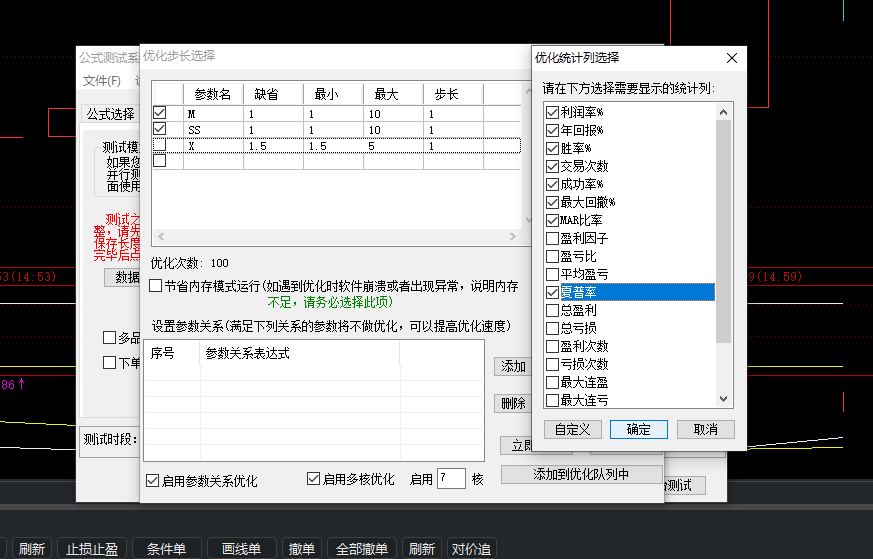Click 添加到优化队列中 button

582,474
